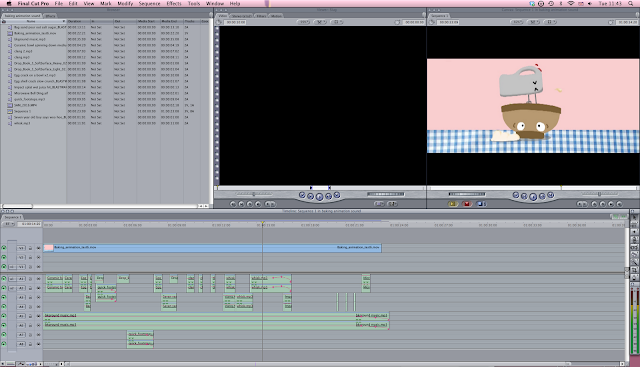The height and width of the screenshot is (367, 640).
Task: Switch to the Effects tab in Browser
Action: [50, 16]
